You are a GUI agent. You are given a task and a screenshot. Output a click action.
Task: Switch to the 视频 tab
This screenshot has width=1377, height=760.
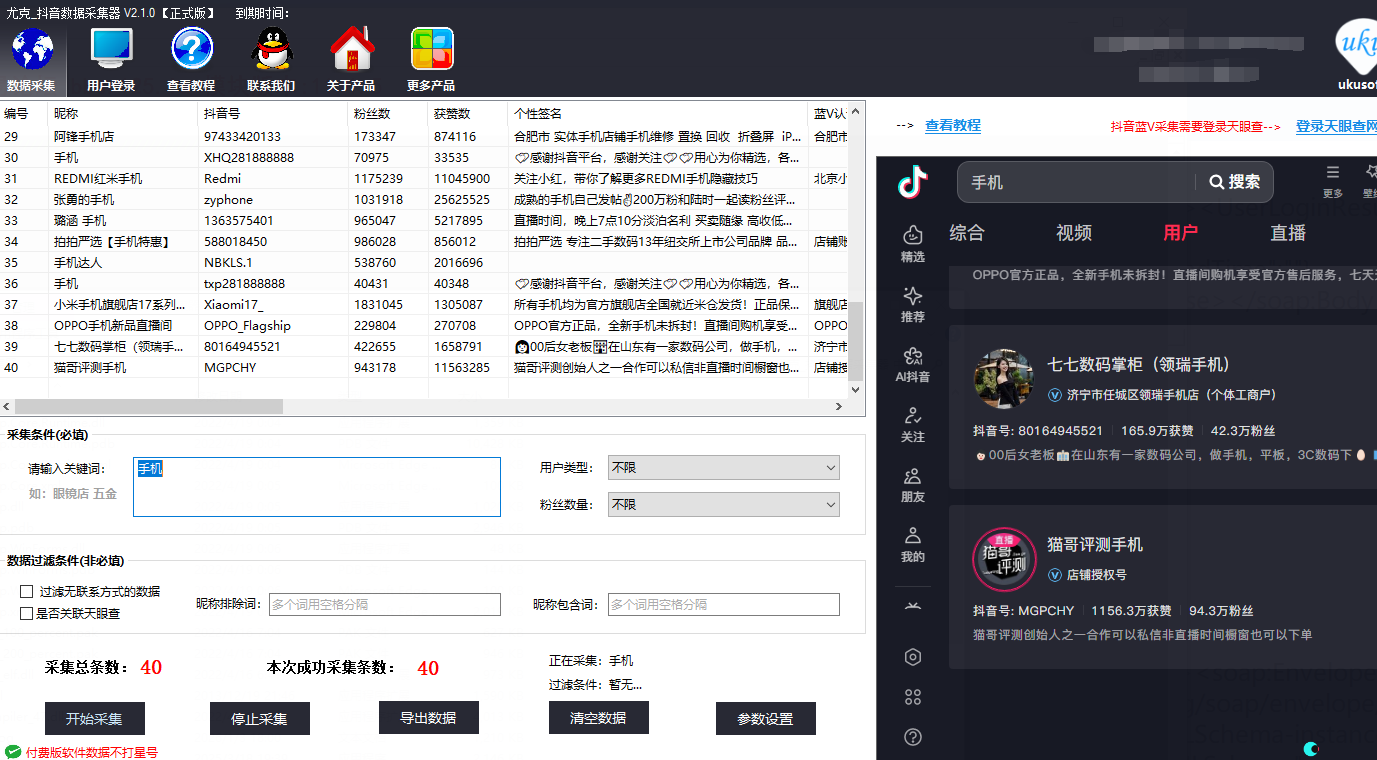(1072, 232)
